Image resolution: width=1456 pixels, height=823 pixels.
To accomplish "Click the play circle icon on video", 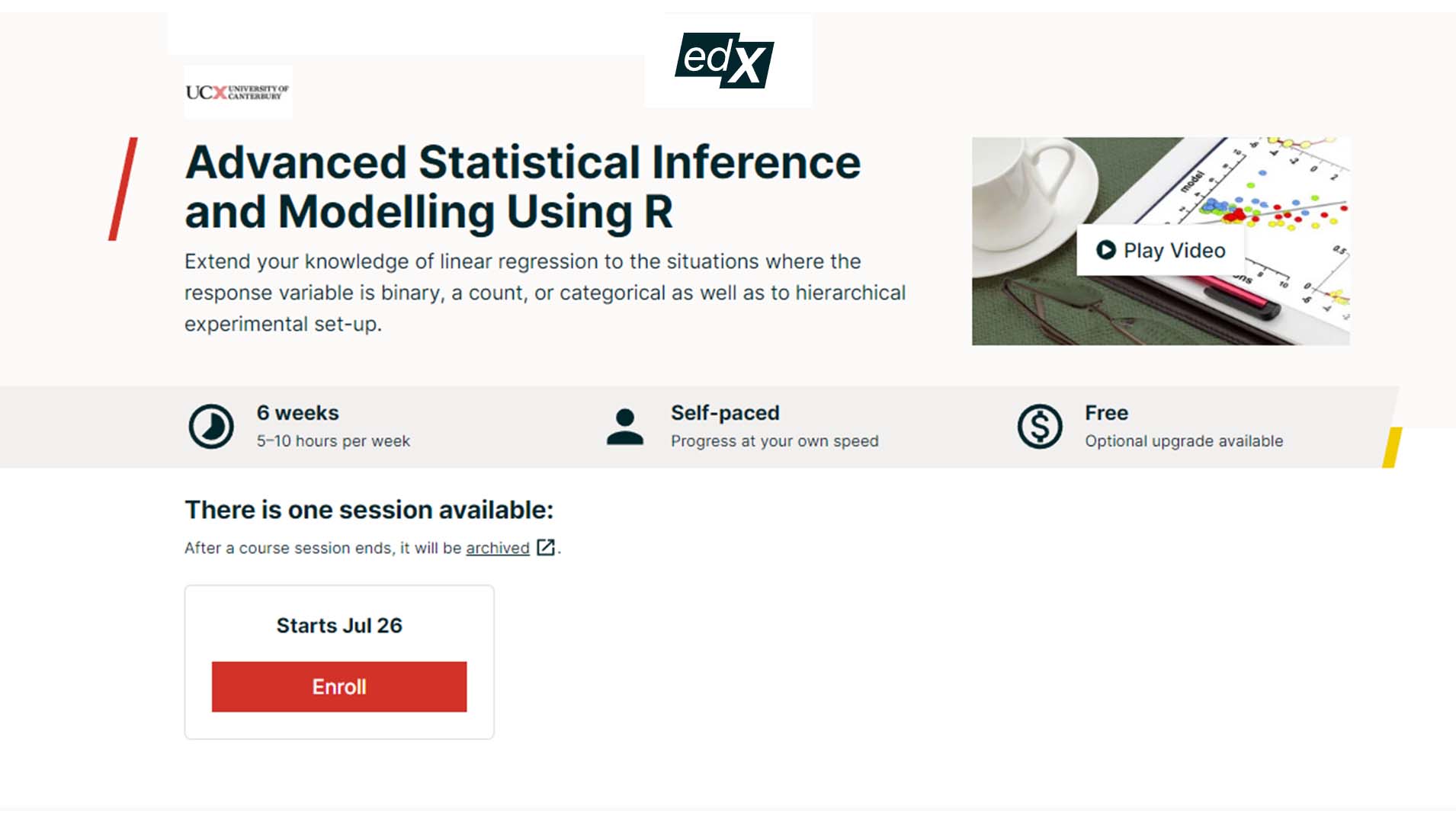I will click(1105, 250).
